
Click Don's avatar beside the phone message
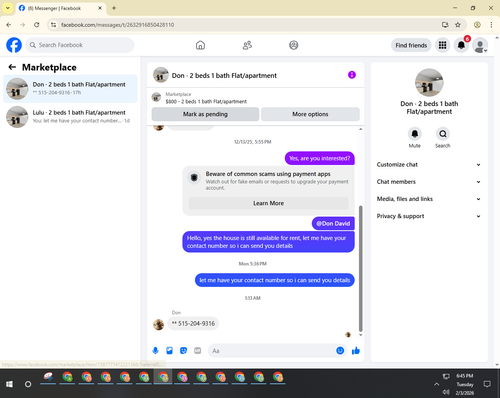tap(158, 324)
